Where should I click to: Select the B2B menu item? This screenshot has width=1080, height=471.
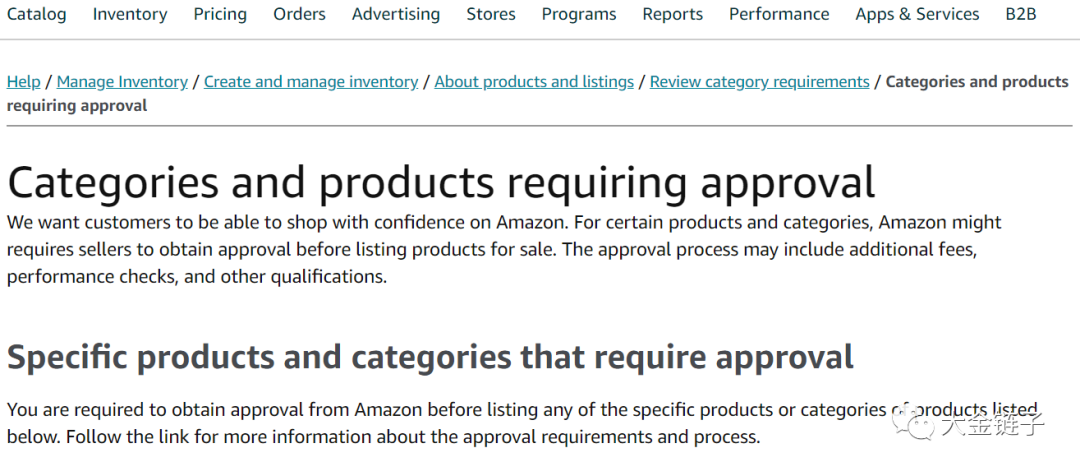(1021, 14)
